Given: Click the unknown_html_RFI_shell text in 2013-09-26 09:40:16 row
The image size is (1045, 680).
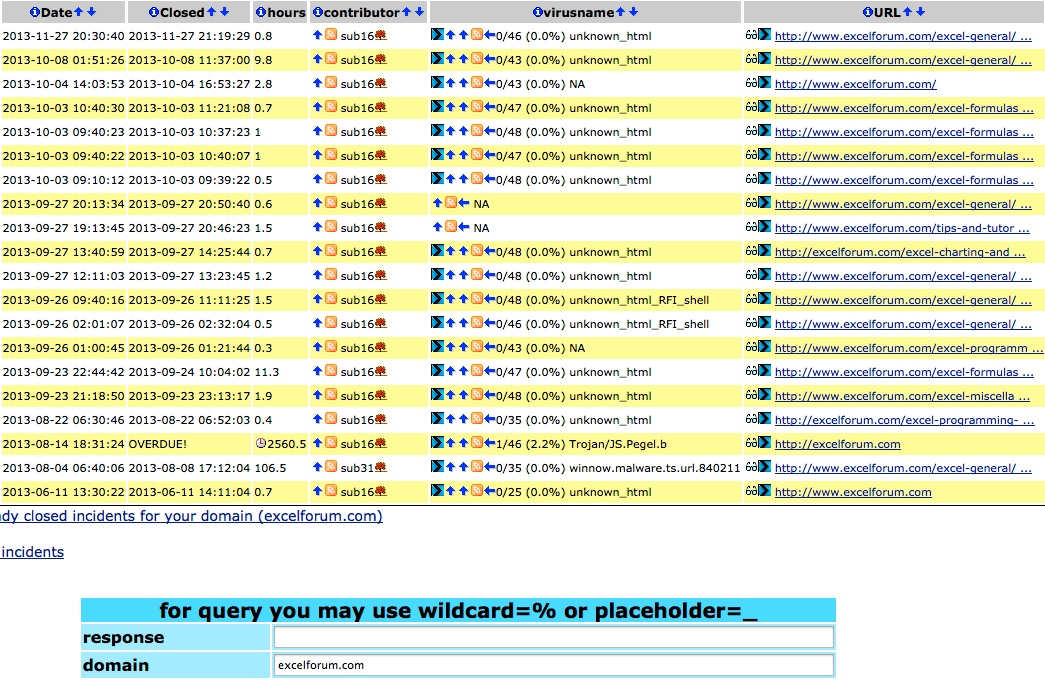Looking at the screenshot, I should tap(639, 300).
